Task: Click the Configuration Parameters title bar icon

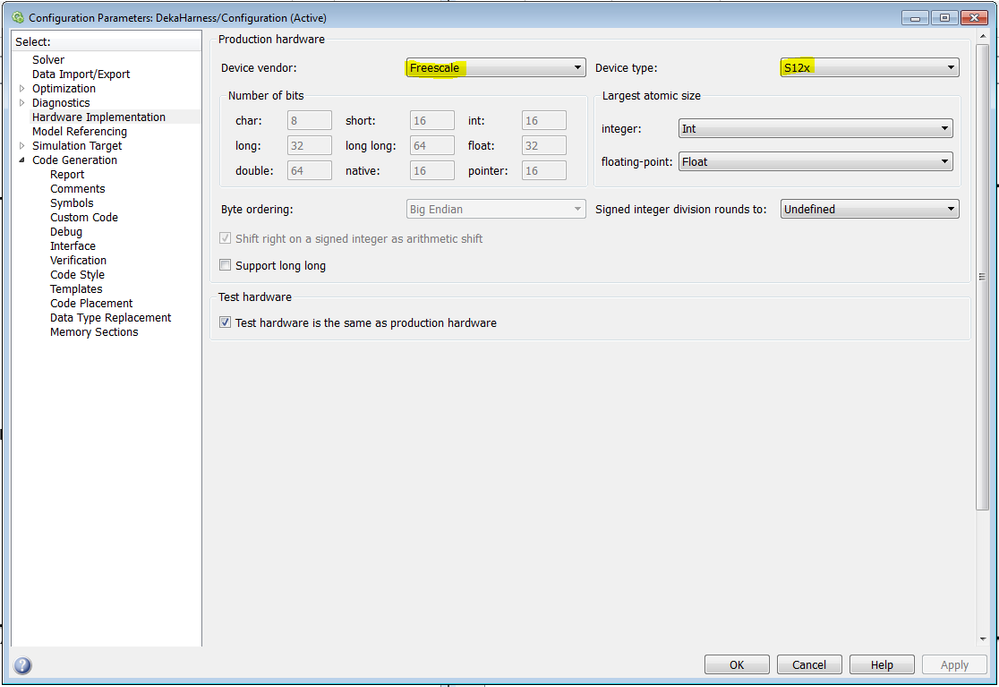Action: tap(18, 18)
